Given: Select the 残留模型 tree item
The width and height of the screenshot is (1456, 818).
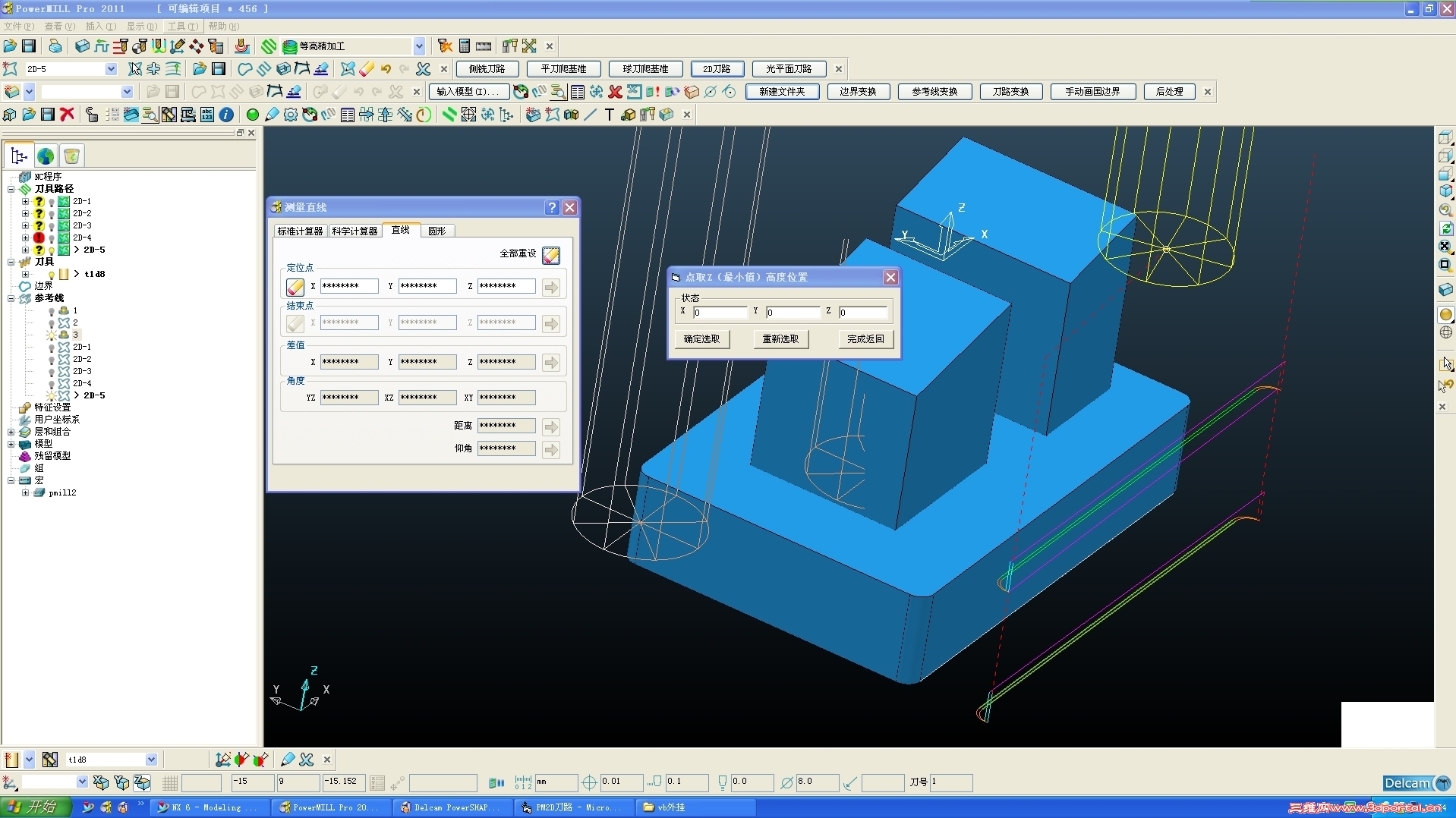Looking at the screenshot, I should [52, 457].
